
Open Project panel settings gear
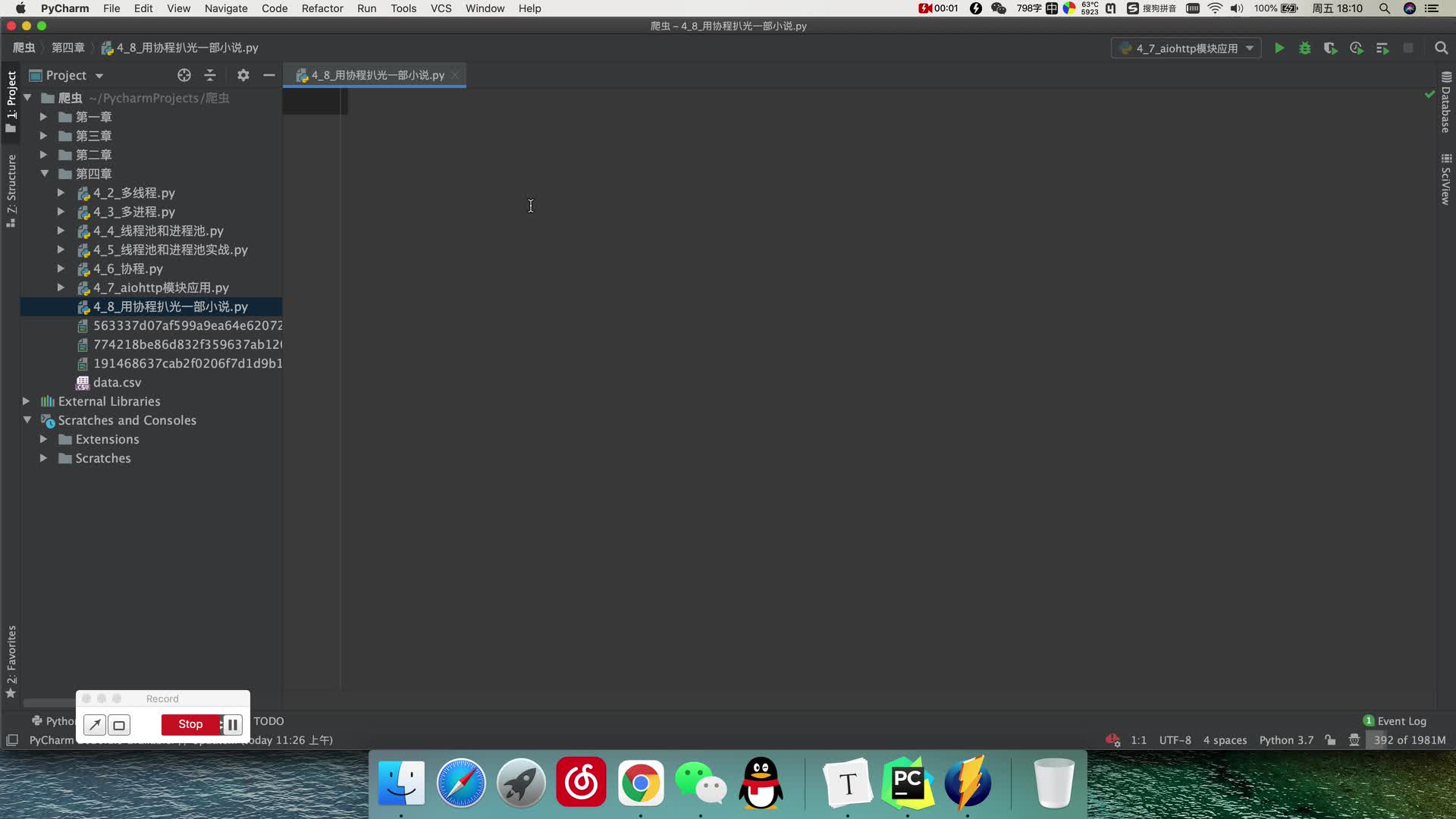coord(243,75)
